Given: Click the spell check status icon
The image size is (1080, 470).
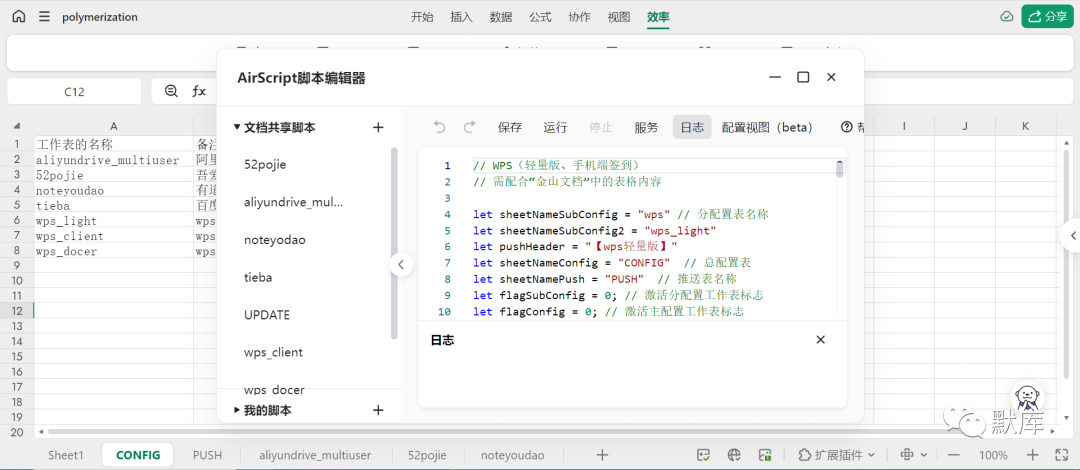Looking at the screenshot, I should coord(703,455).
